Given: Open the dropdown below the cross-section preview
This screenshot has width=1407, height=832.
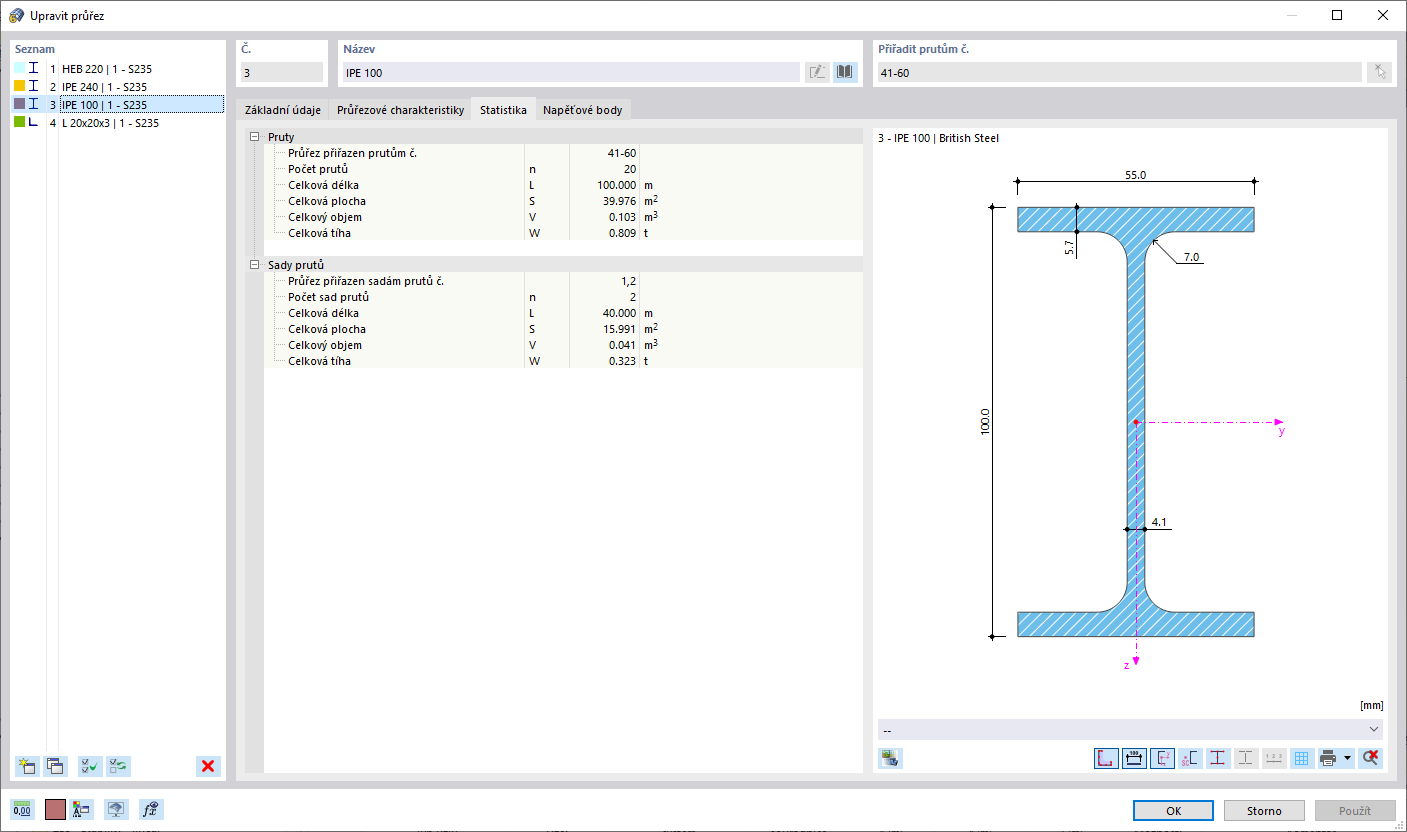Looking at the screenshot, I should (1130, 730).
